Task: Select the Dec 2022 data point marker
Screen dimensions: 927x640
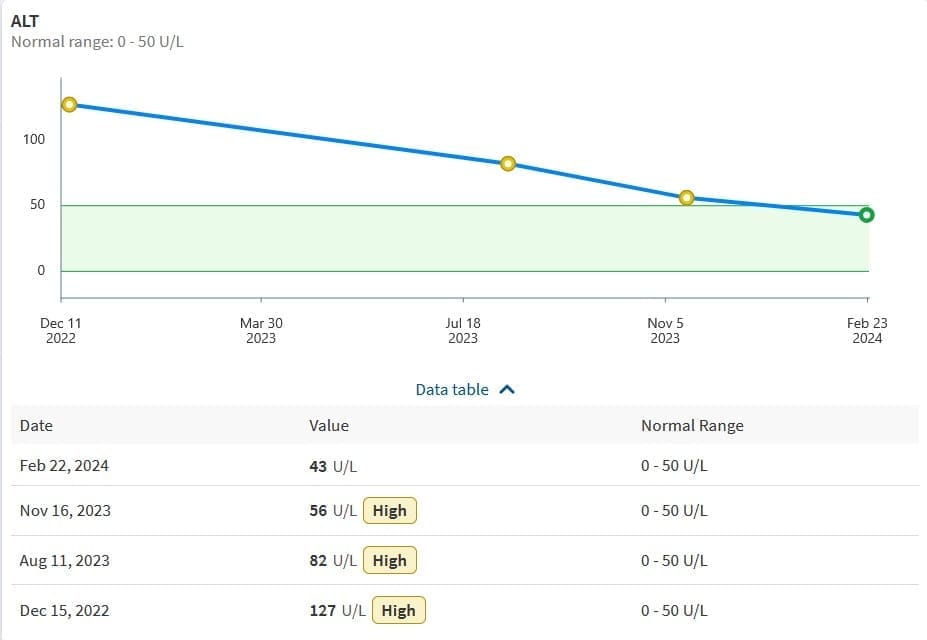Action: 69,104
